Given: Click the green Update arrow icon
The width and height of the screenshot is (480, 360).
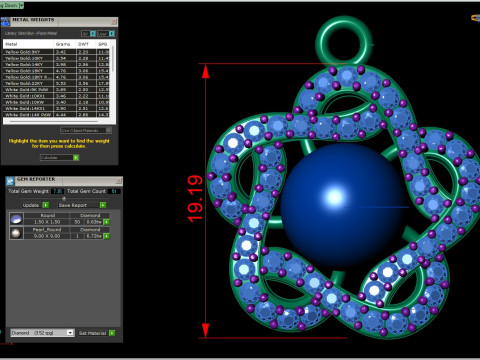Looking at the screenshot, I should 46,205.
